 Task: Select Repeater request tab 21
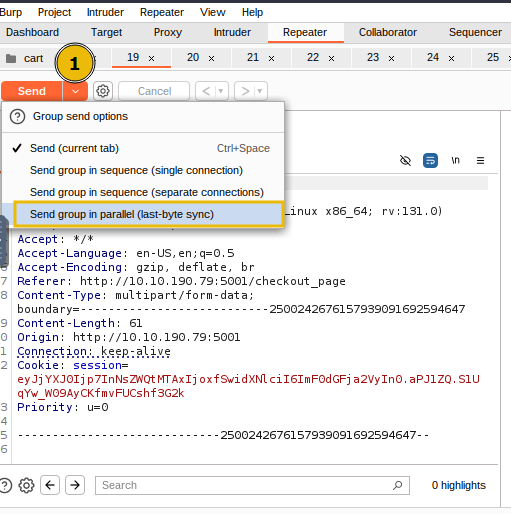coord(253,57)
